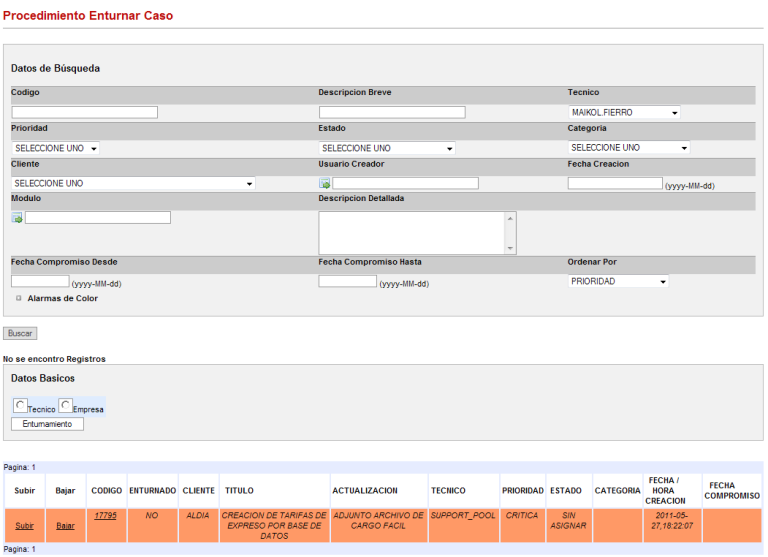Click the Codigo input field
768x557 pixels.
[85, 113]
